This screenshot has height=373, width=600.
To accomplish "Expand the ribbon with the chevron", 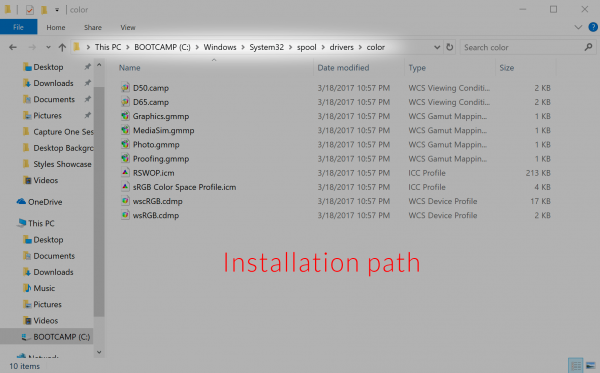I will [578, 27].
